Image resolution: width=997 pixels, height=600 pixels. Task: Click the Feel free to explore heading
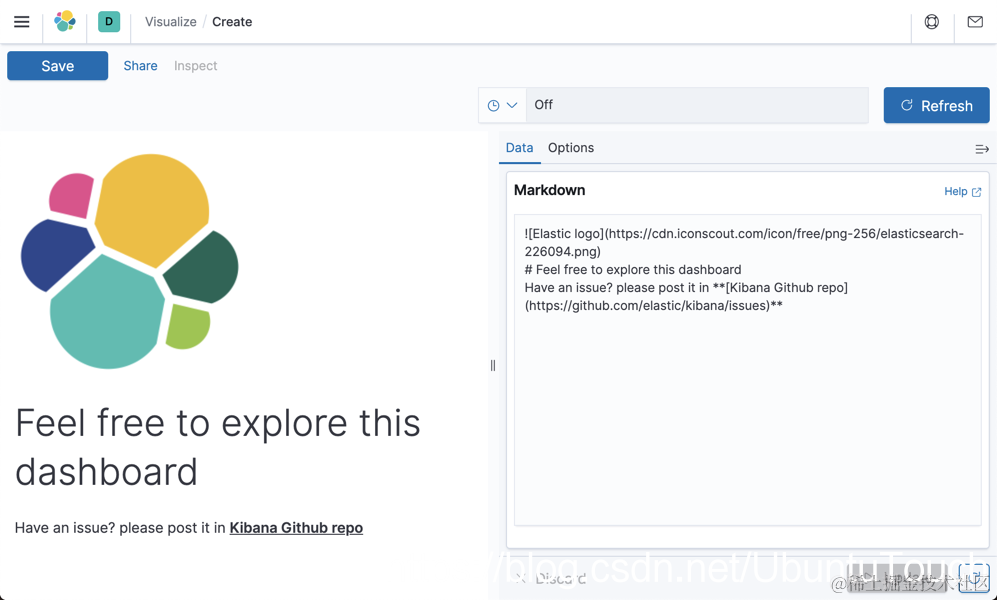tap(217, 447)
